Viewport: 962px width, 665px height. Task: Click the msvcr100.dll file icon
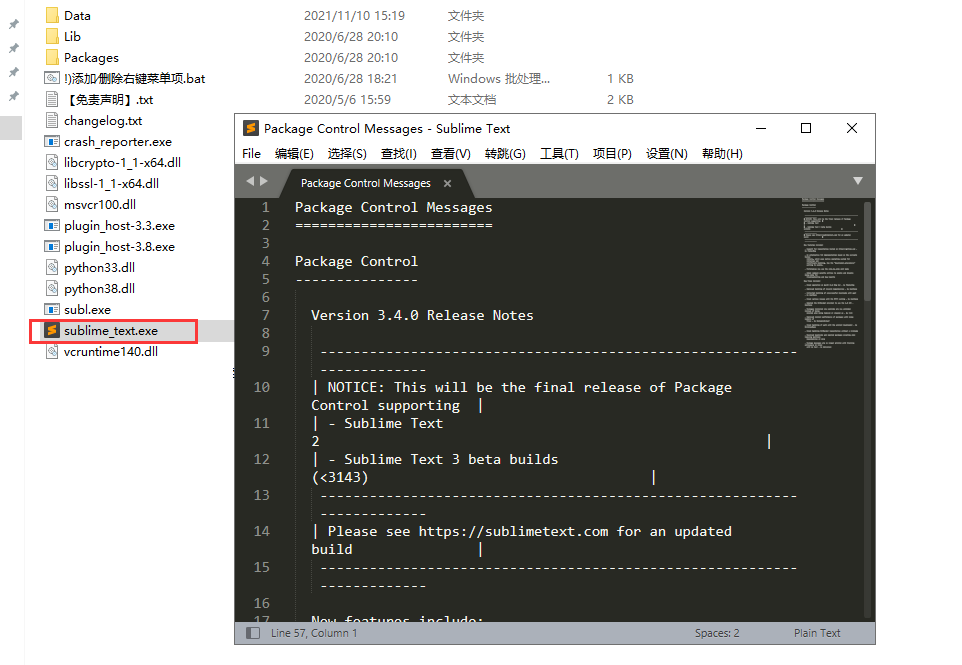point(52,204)
